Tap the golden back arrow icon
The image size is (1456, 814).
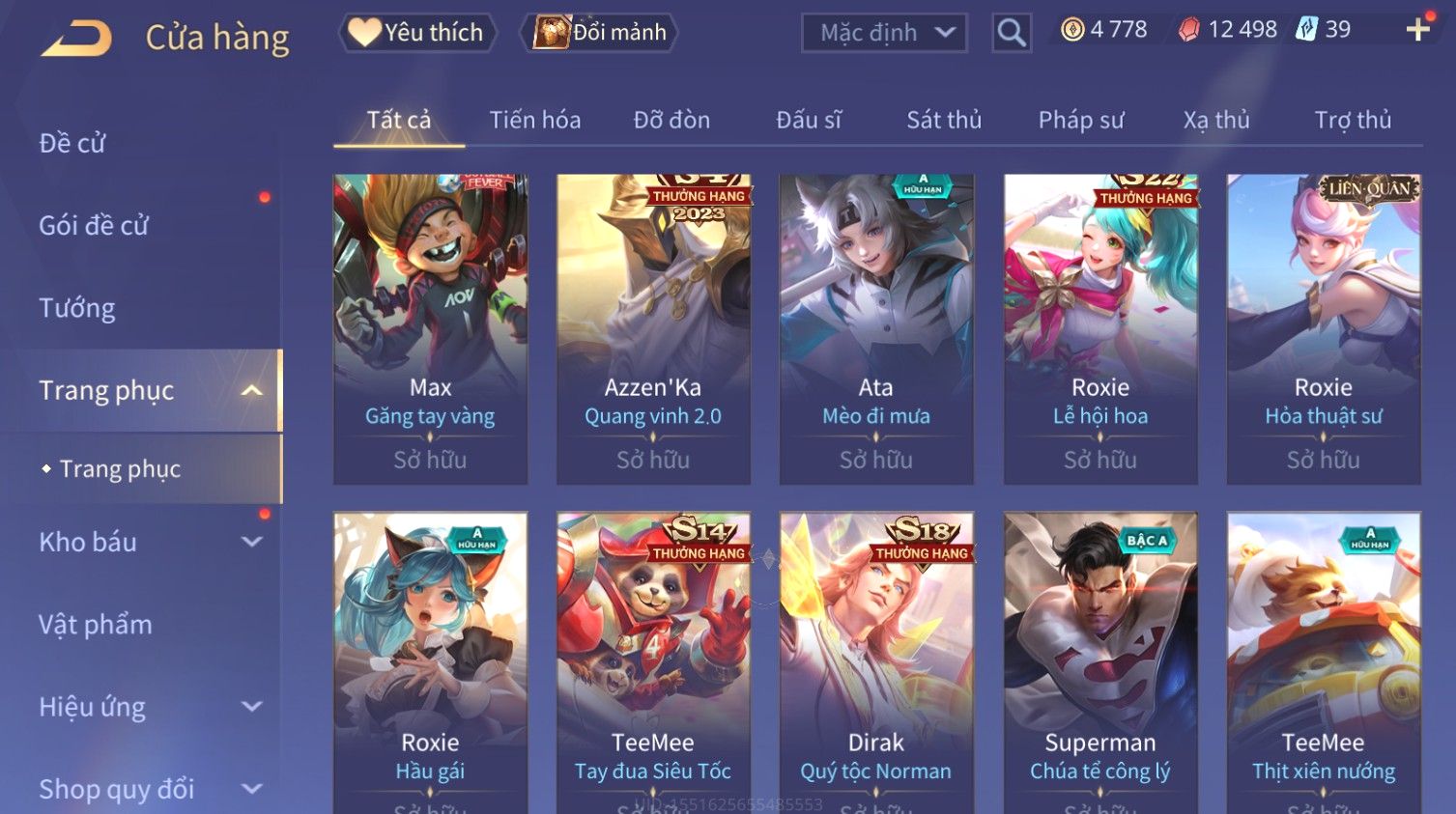(76, 39)
